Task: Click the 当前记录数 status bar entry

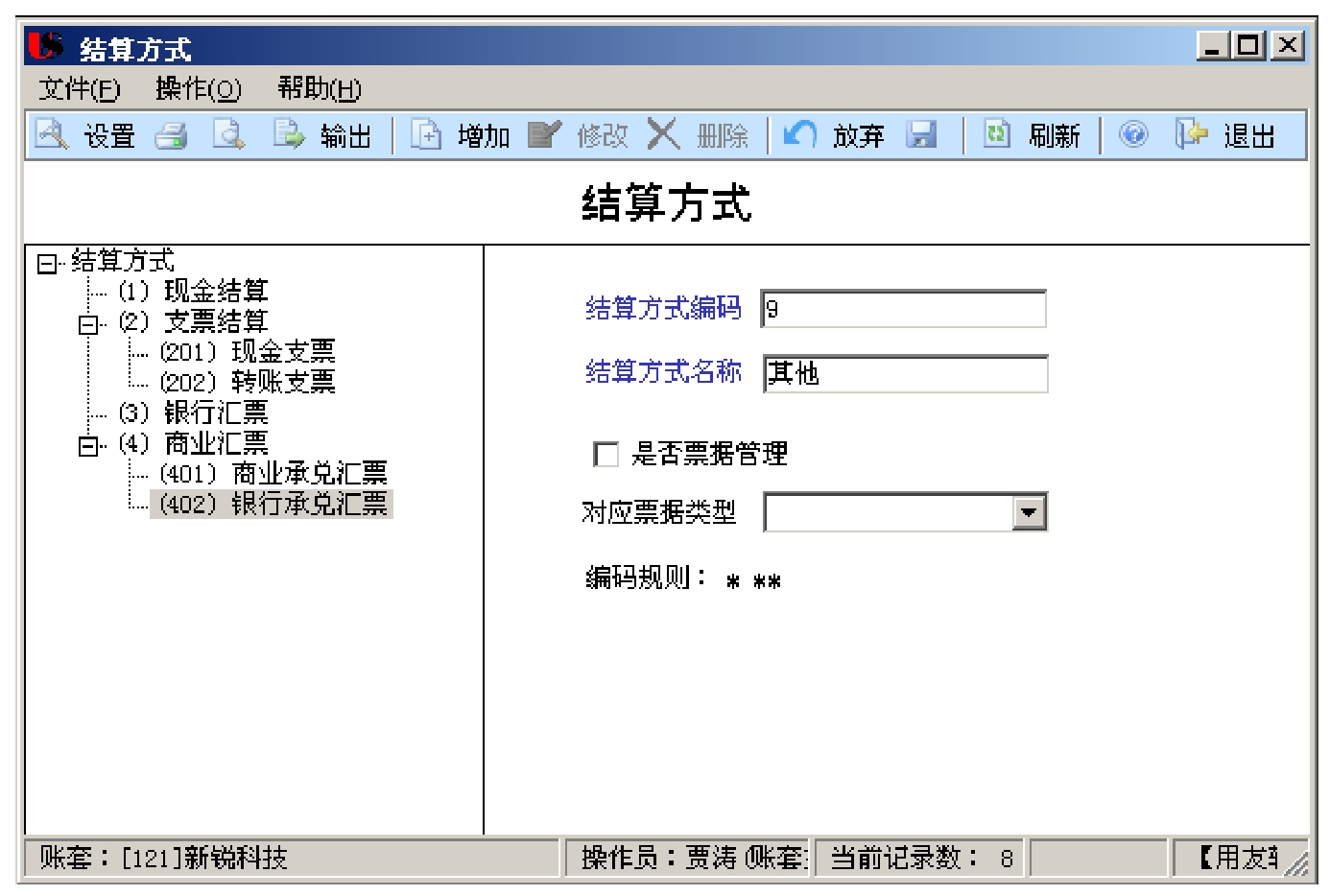Action: [920, 858]
